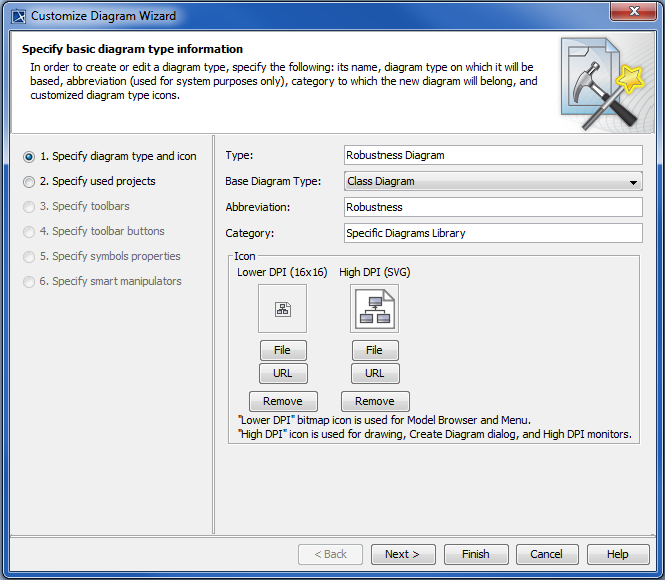Cancel the wizard
The height and width of the screenshot is (580, 665).
pyautogui.click(x=547, y=555)
